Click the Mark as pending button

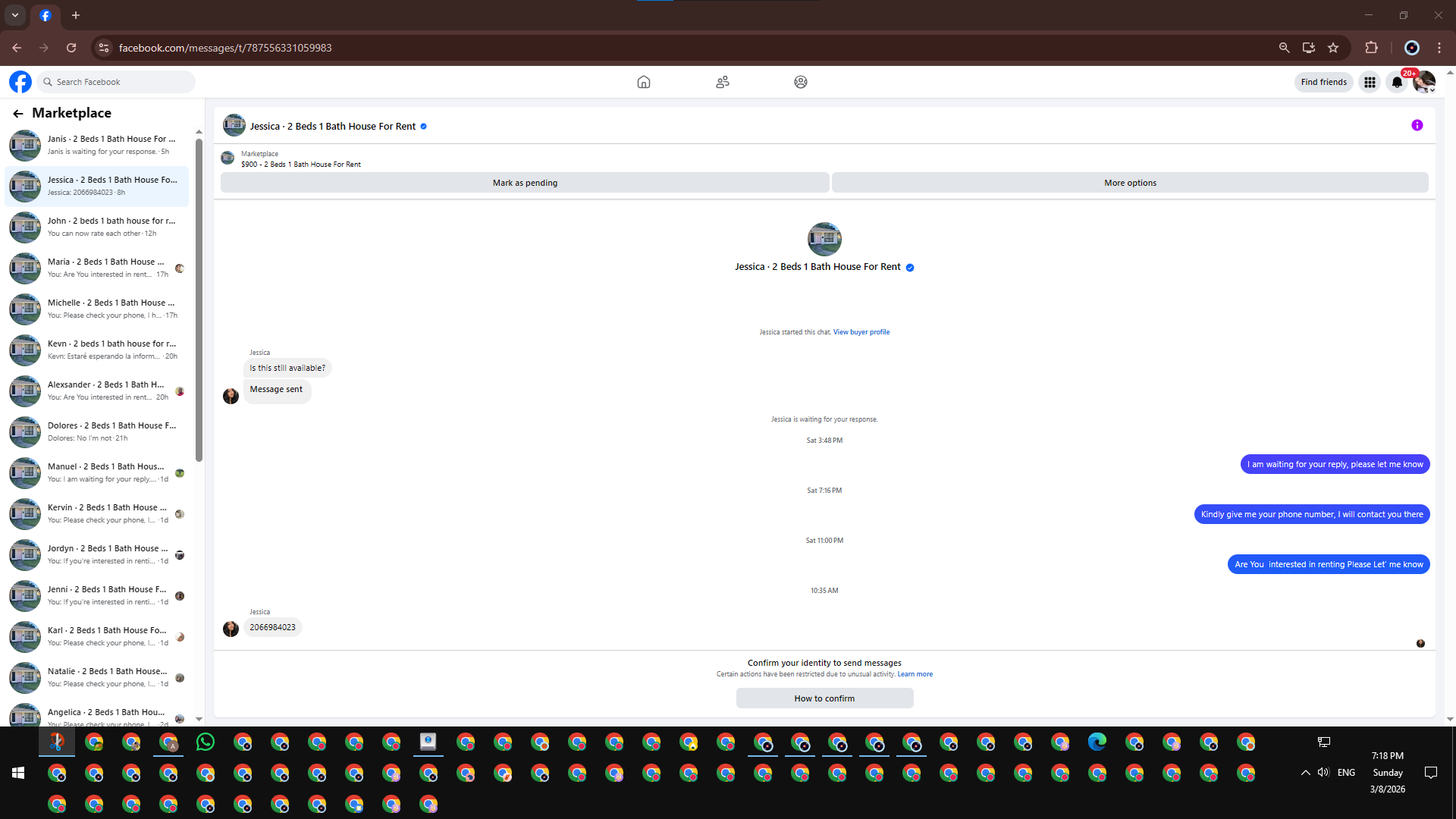point(525,183)
